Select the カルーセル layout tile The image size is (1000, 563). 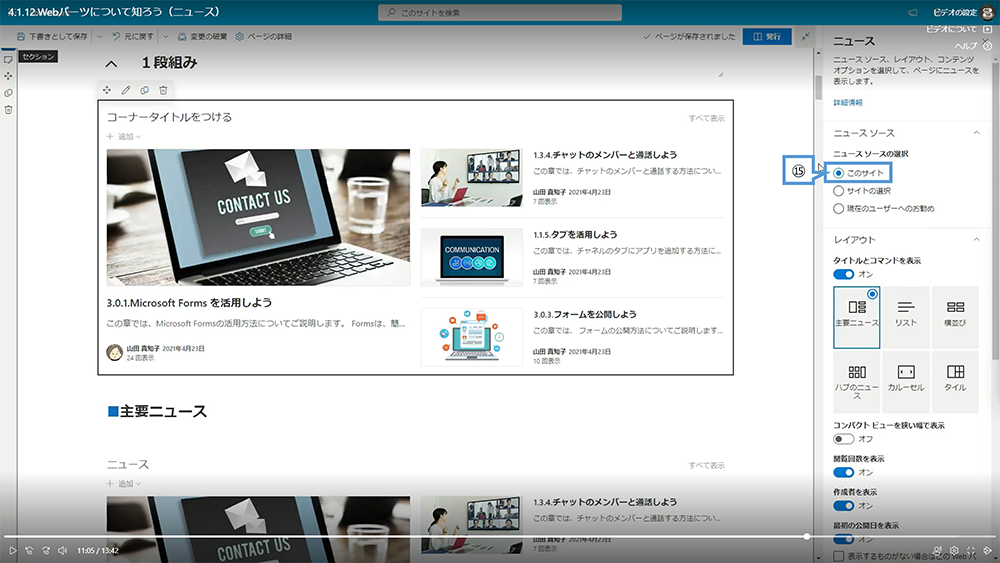(x=906, y=381)
